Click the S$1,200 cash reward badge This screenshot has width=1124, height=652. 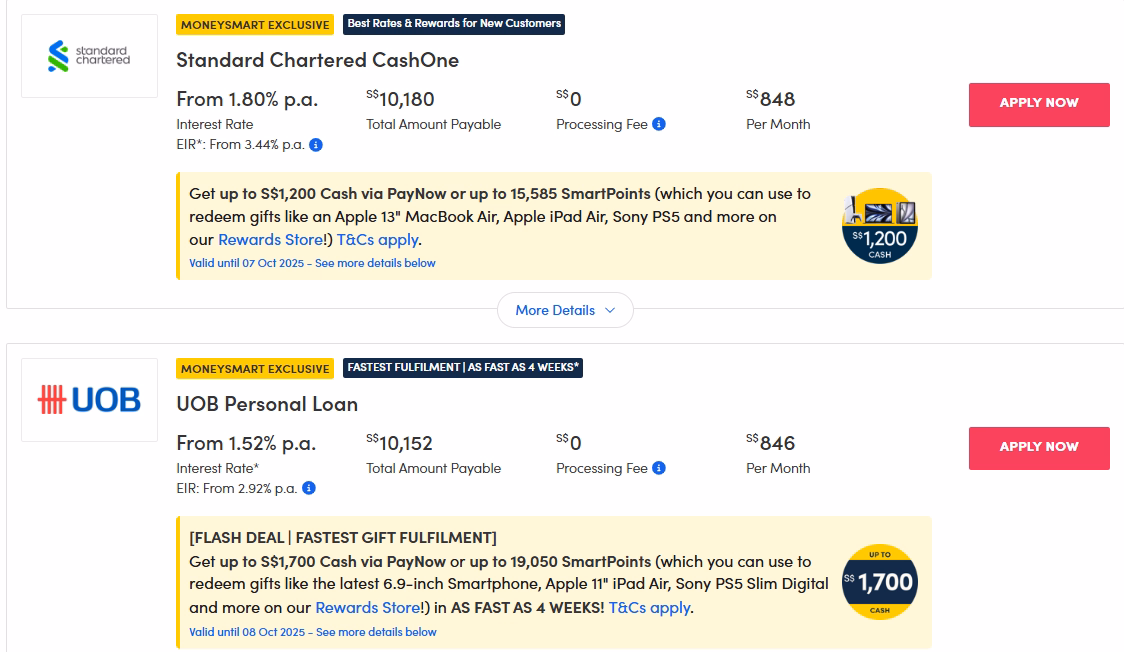point(880,226)
